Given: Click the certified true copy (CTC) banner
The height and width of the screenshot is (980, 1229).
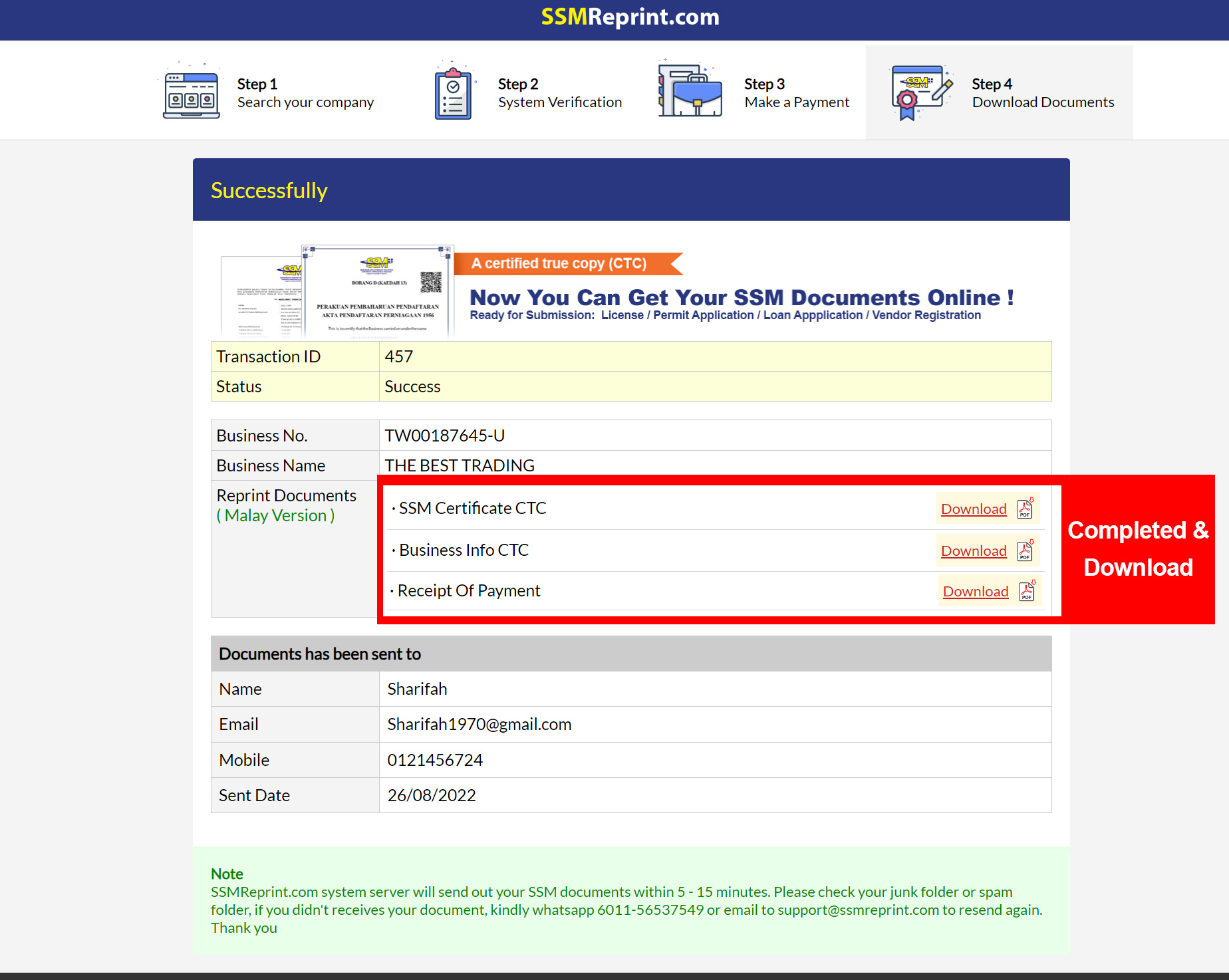Looking at the screenshot, I should click(569, 263).
